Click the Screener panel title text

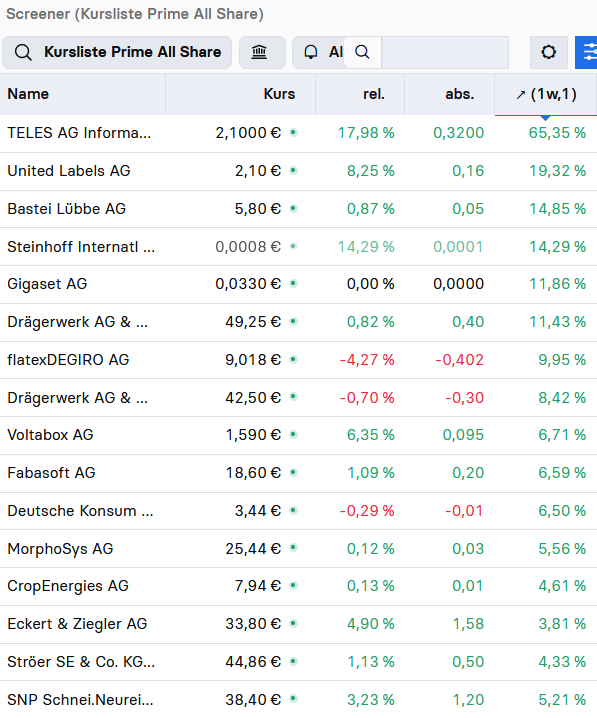click(135, 14)
